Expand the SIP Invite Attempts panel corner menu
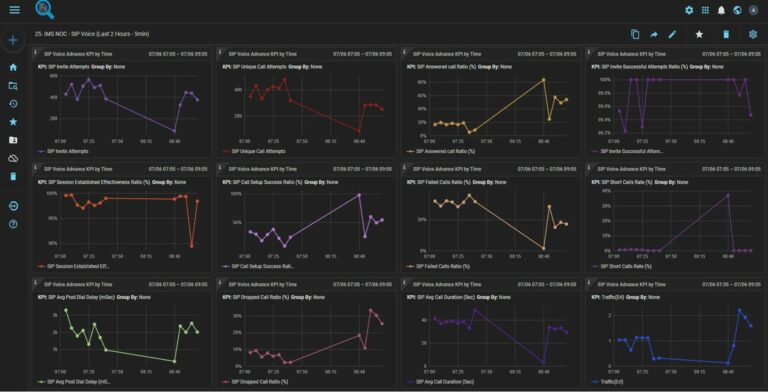This screenshot has height=392, width=768. (35, 51)
